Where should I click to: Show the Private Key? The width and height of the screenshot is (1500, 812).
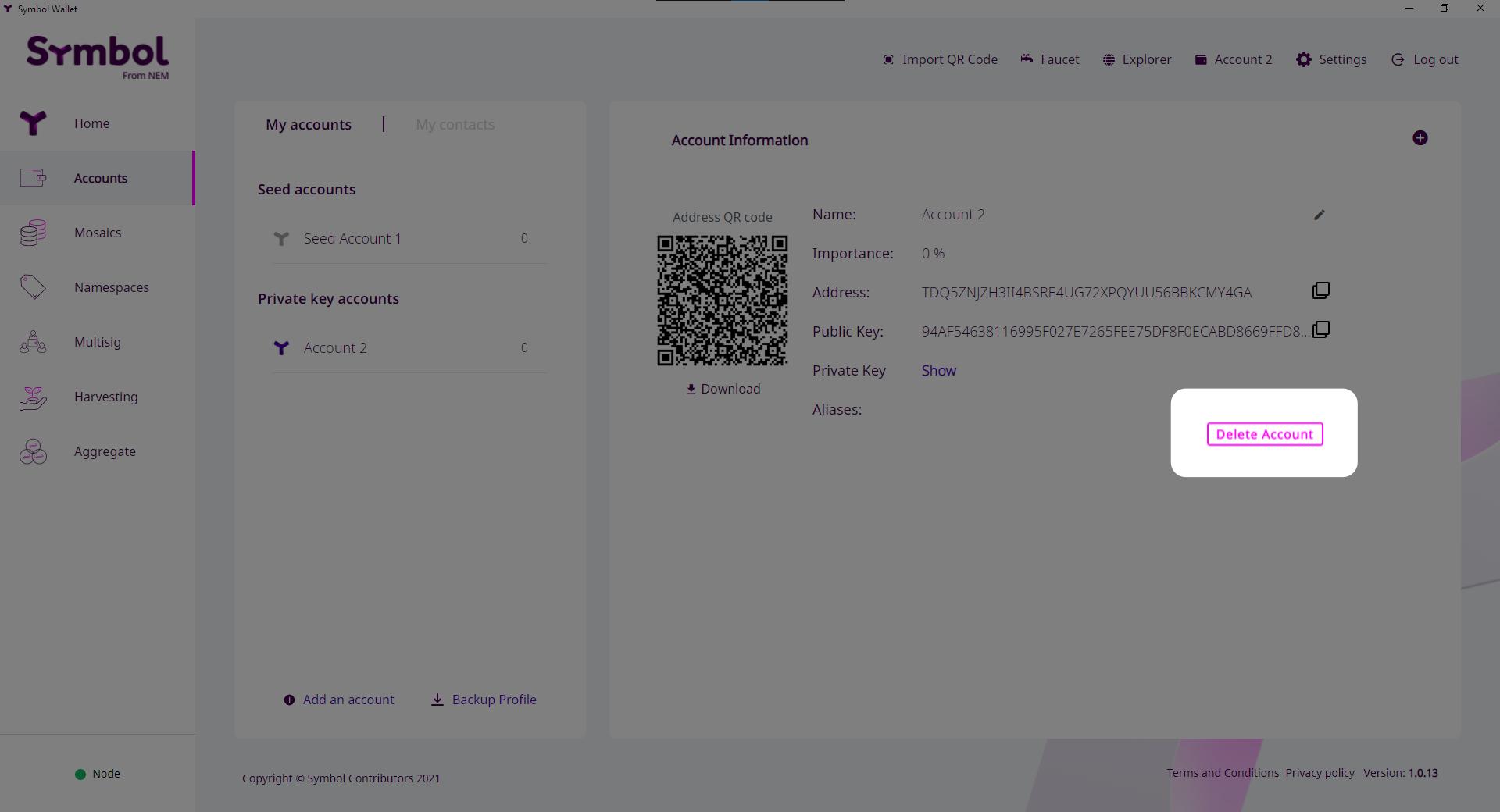[938, 371]
